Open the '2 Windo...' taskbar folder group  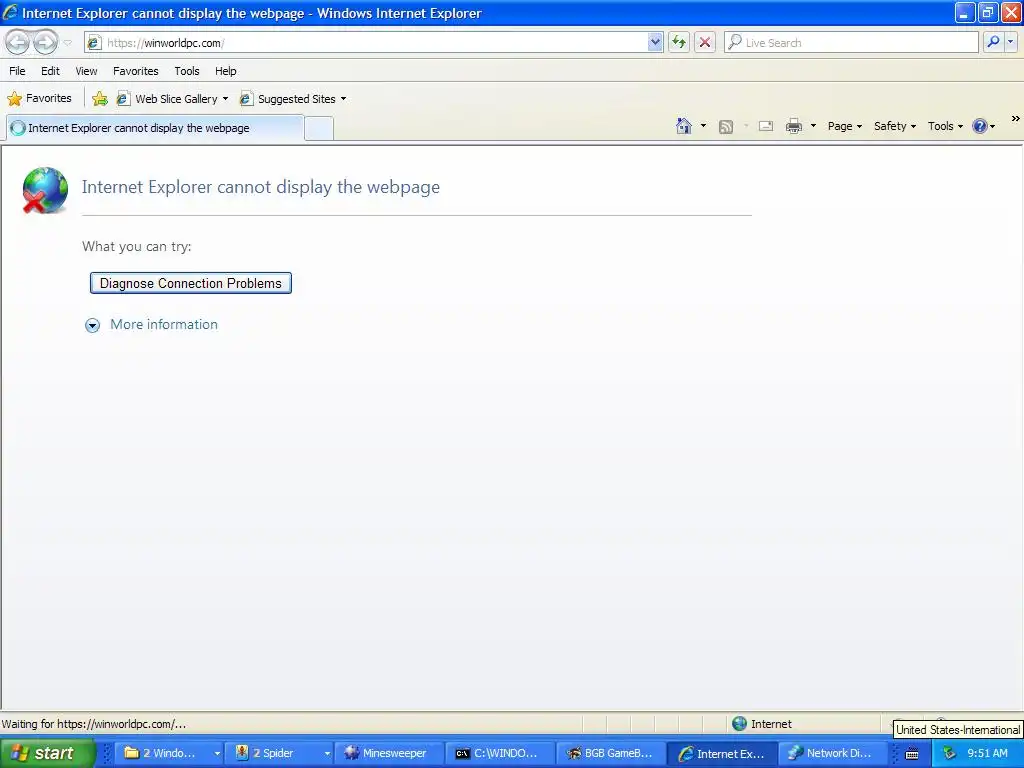(x=170, y=753)
